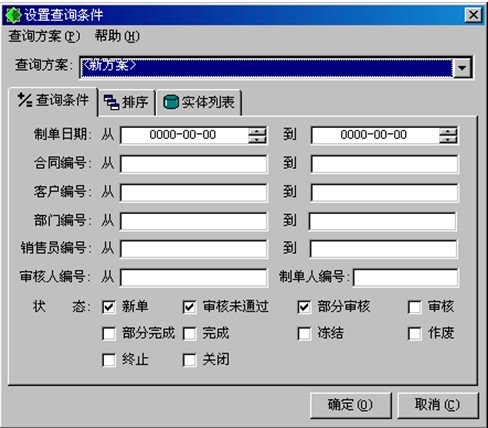Image resolution: width=488 pixels, height=428 pixels.
Task: Switch to the 实体列表 tab
Action: click(199, 102)
